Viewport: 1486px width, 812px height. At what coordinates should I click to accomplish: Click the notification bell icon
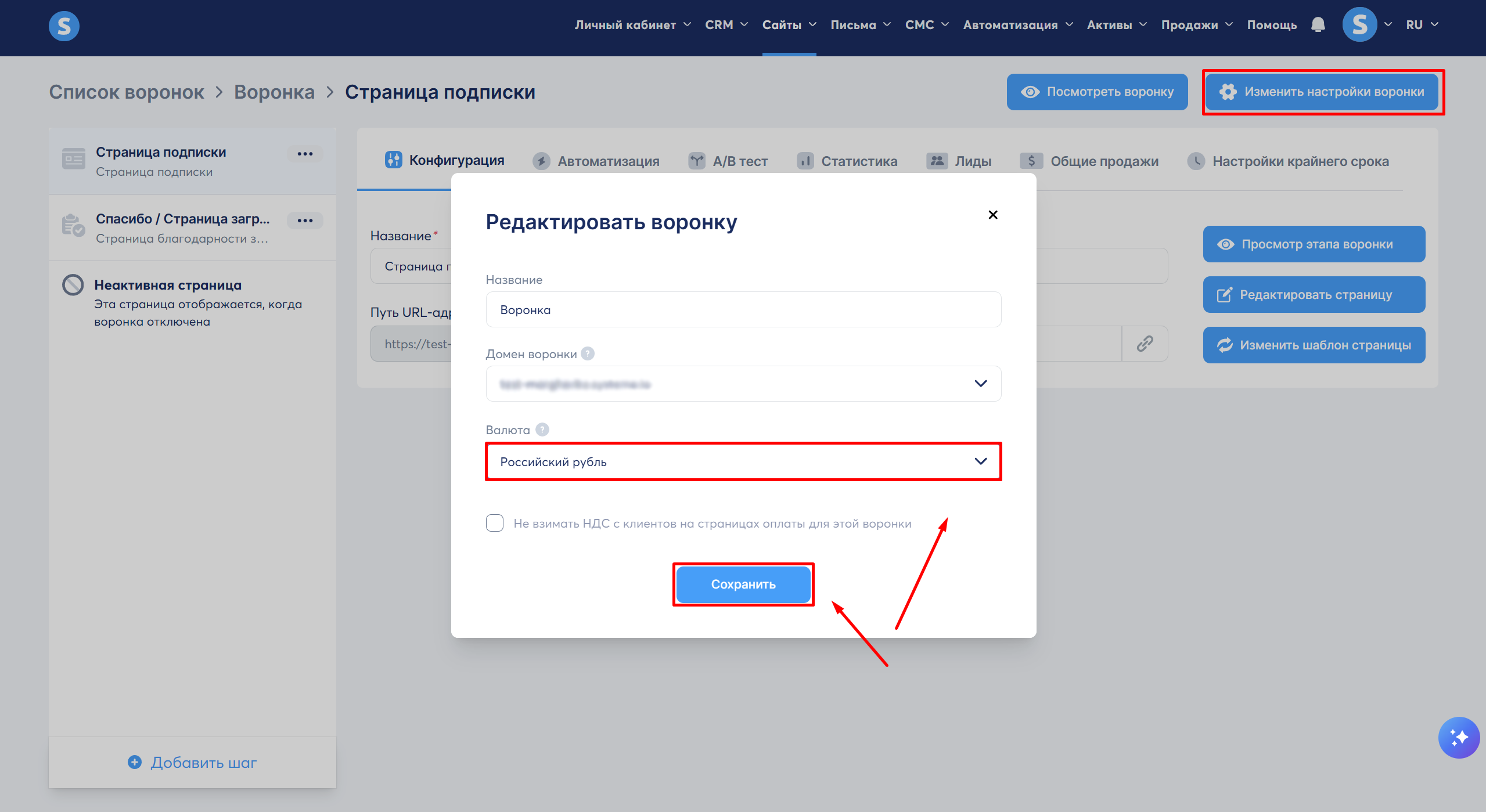1318,25
